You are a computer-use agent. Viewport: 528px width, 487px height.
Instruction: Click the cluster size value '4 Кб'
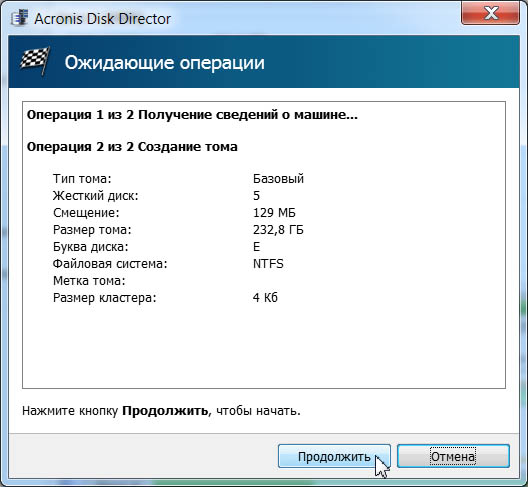265,298
